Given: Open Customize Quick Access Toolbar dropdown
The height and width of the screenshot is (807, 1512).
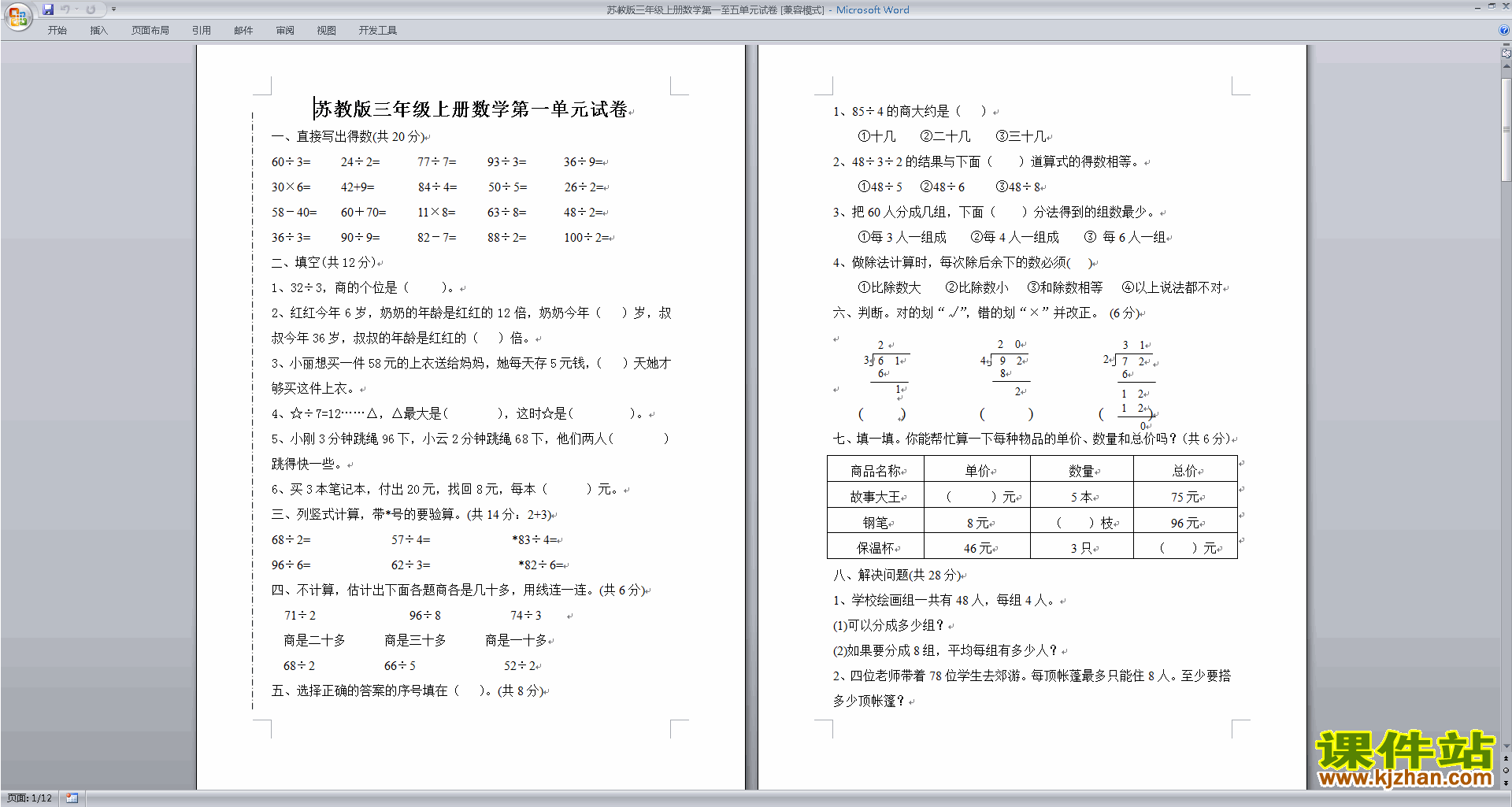Looking at the screenshot, I should click(x=113, y=9).
